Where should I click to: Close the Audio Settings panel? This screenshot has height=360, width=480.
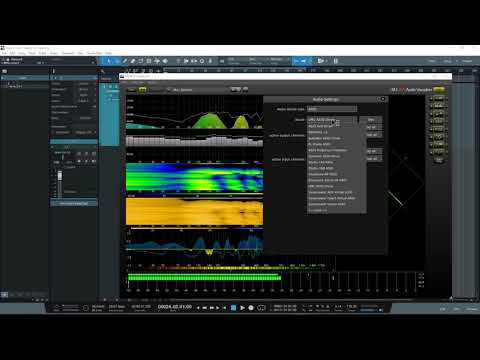coord(383,99)
